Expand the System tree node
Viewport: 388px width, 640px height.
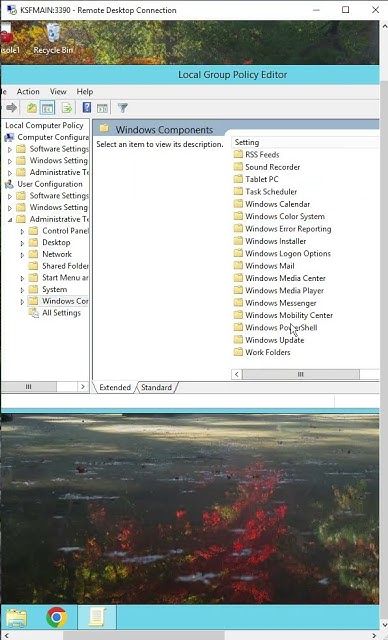click(22, 290)
